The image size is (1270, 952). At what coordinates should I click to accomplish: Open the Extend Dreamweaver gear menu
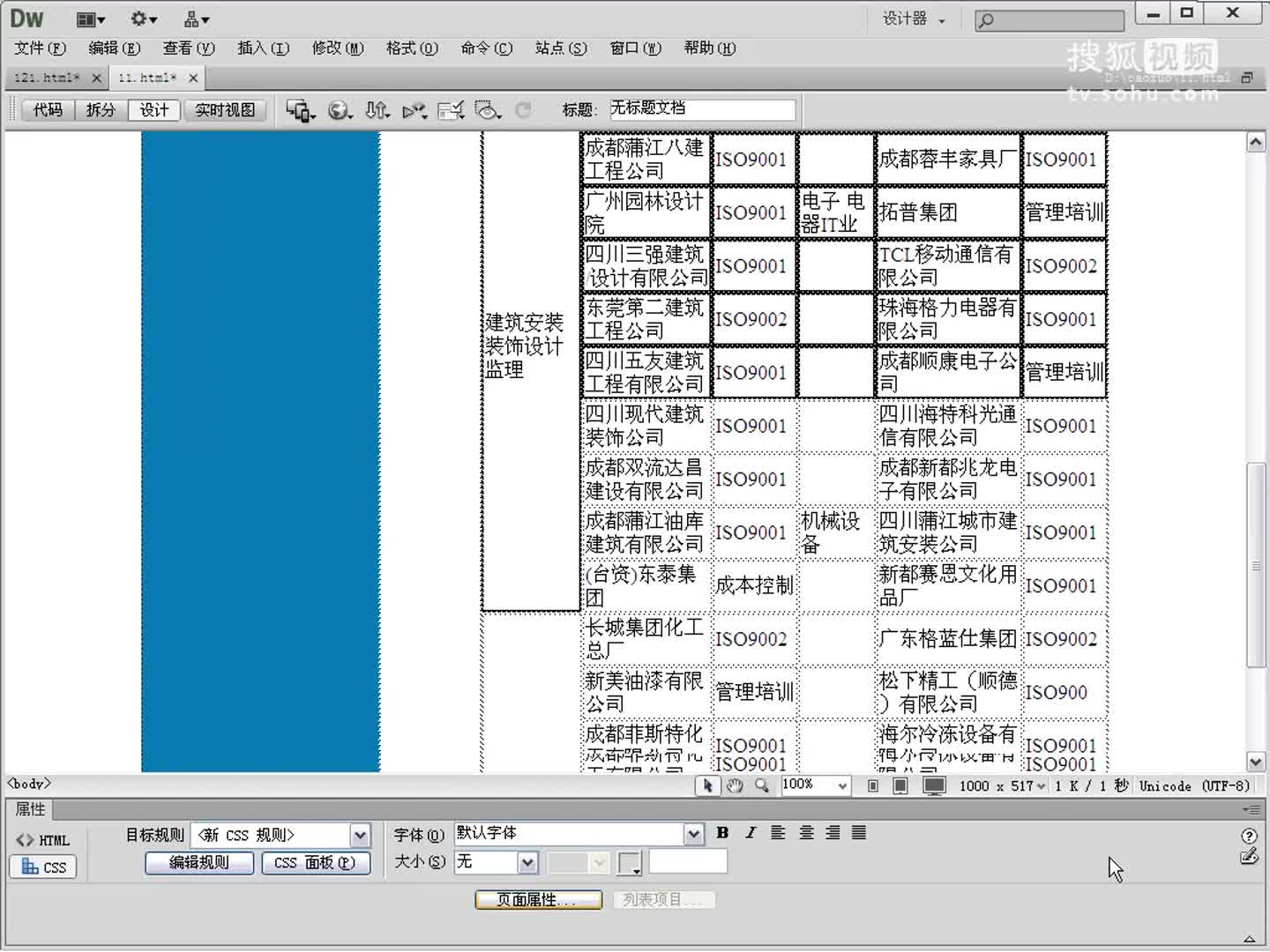143,19
